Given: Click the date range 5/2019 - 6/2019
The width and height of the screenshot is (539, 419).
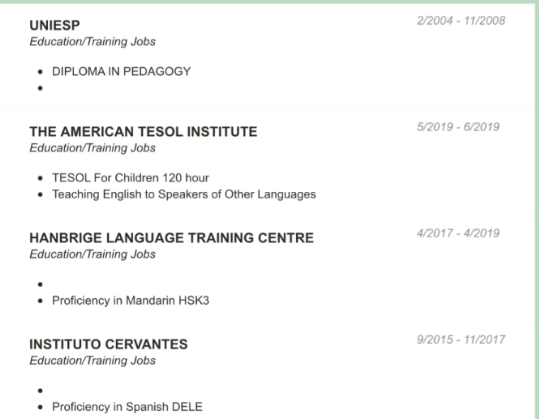Looking at the screenshot, I should click(x=458, y=127).
